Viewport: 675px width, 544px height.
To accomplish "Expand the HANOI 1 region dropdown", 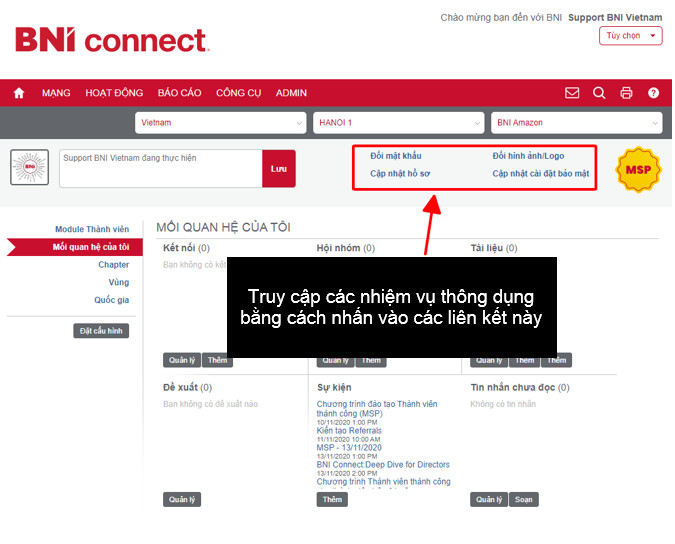I will pos(399,123).
